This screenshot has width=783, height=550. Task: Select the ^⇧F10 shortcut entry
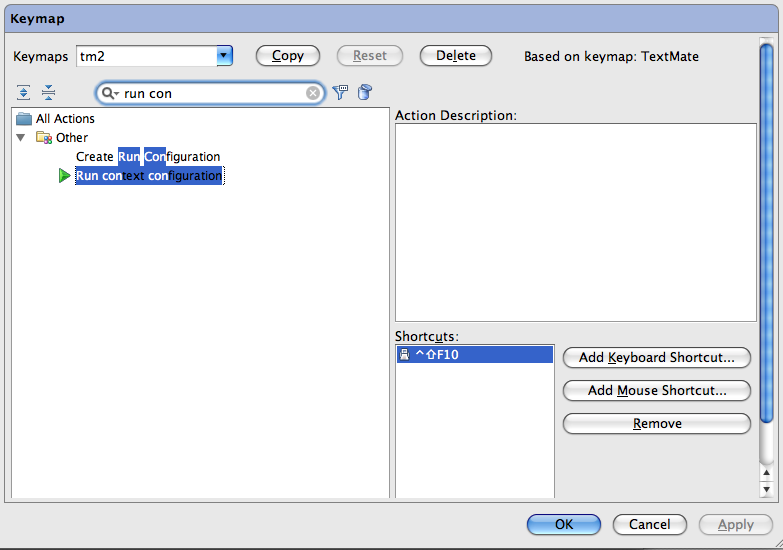tap(475, 355)
